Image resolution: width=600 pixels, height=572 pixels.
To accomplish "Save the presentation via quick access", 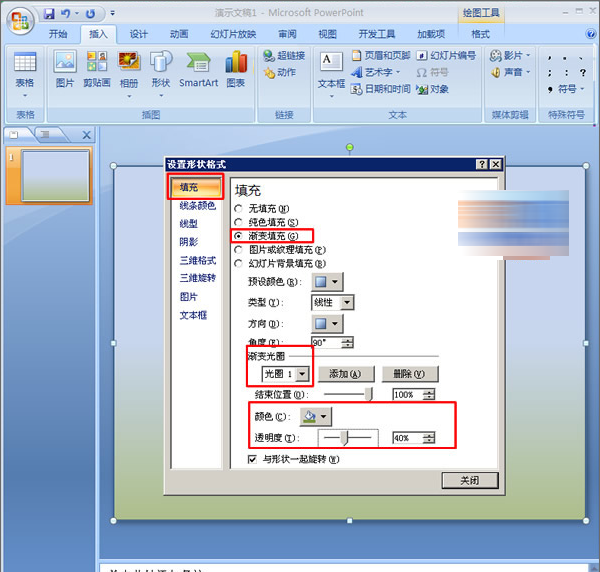I will (x=49, y=14).
